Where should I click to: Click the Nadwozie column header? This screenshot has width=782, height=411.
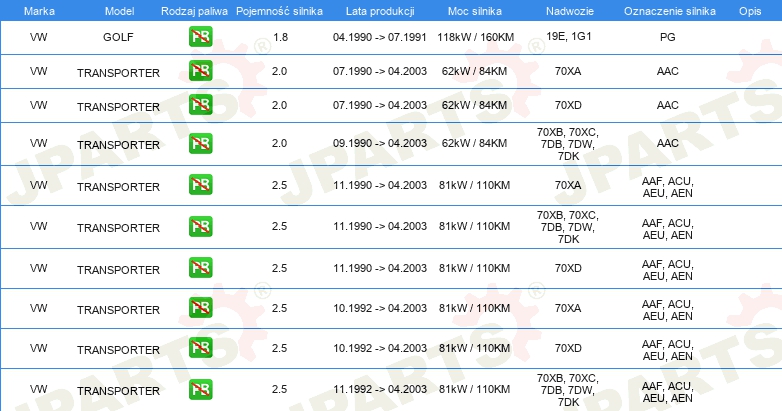570,11
